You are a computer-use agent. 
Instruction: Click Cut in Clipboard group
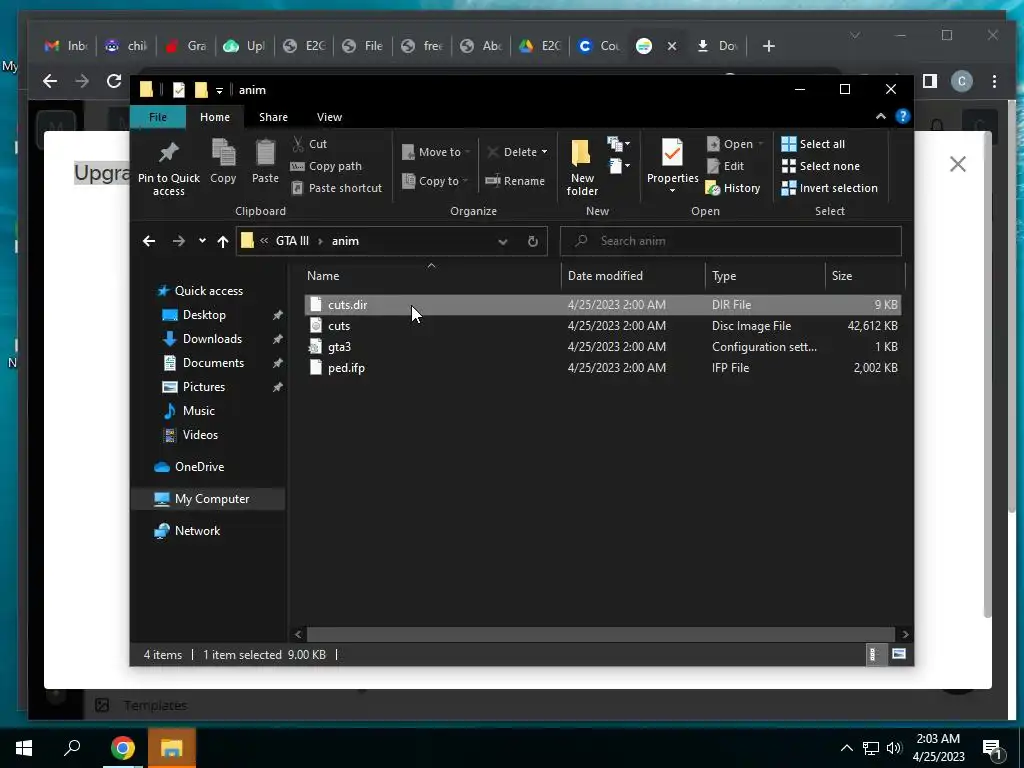310,144
